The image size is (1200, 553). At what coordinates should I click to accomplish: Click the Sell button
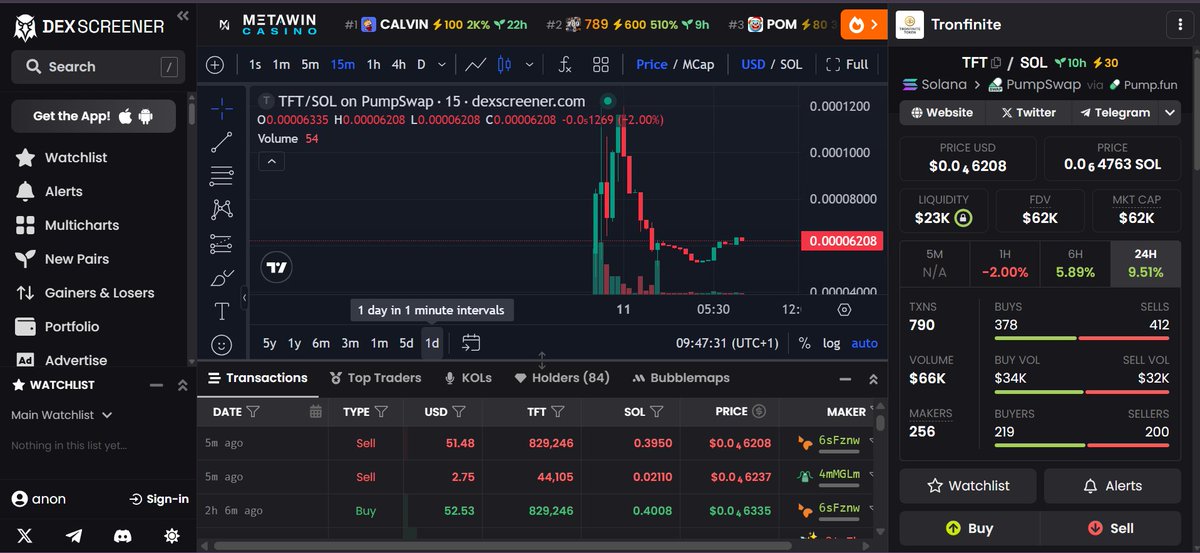click(x=1110, y=528)
